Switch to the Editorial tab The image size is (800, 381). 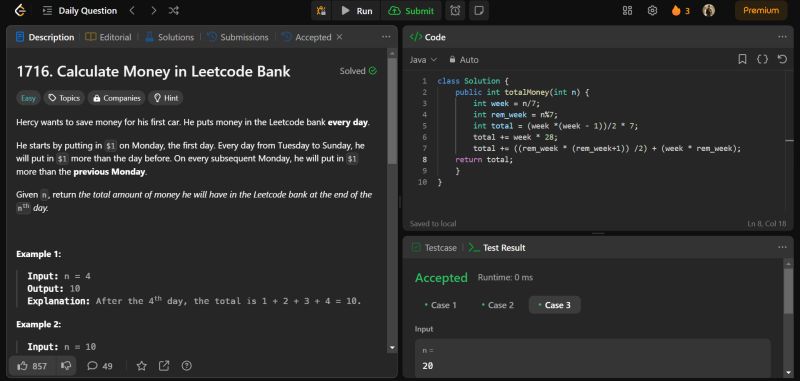(x=108, y=37)
